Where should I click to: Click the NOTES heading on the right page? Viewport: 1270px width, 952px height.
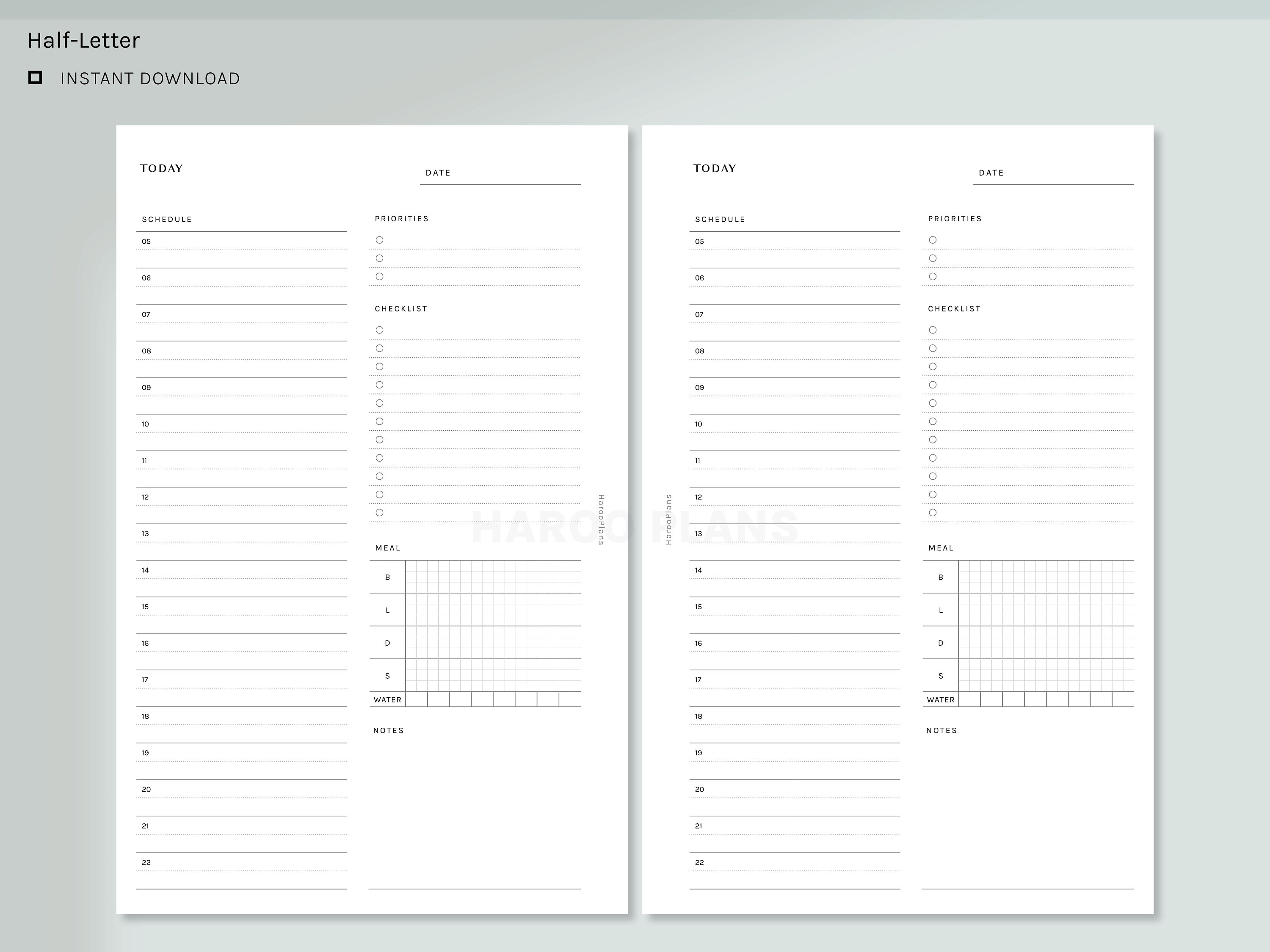click(x=941, y=730)
